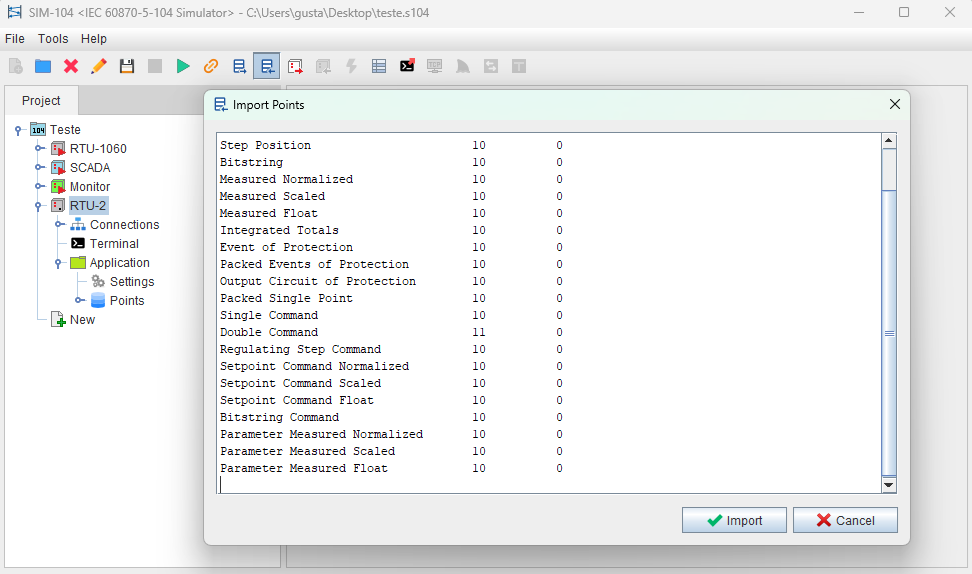This screenshot has height=574, width=972.
Task: Click the orange chain link toolbar icon
Action: [211, 66]
